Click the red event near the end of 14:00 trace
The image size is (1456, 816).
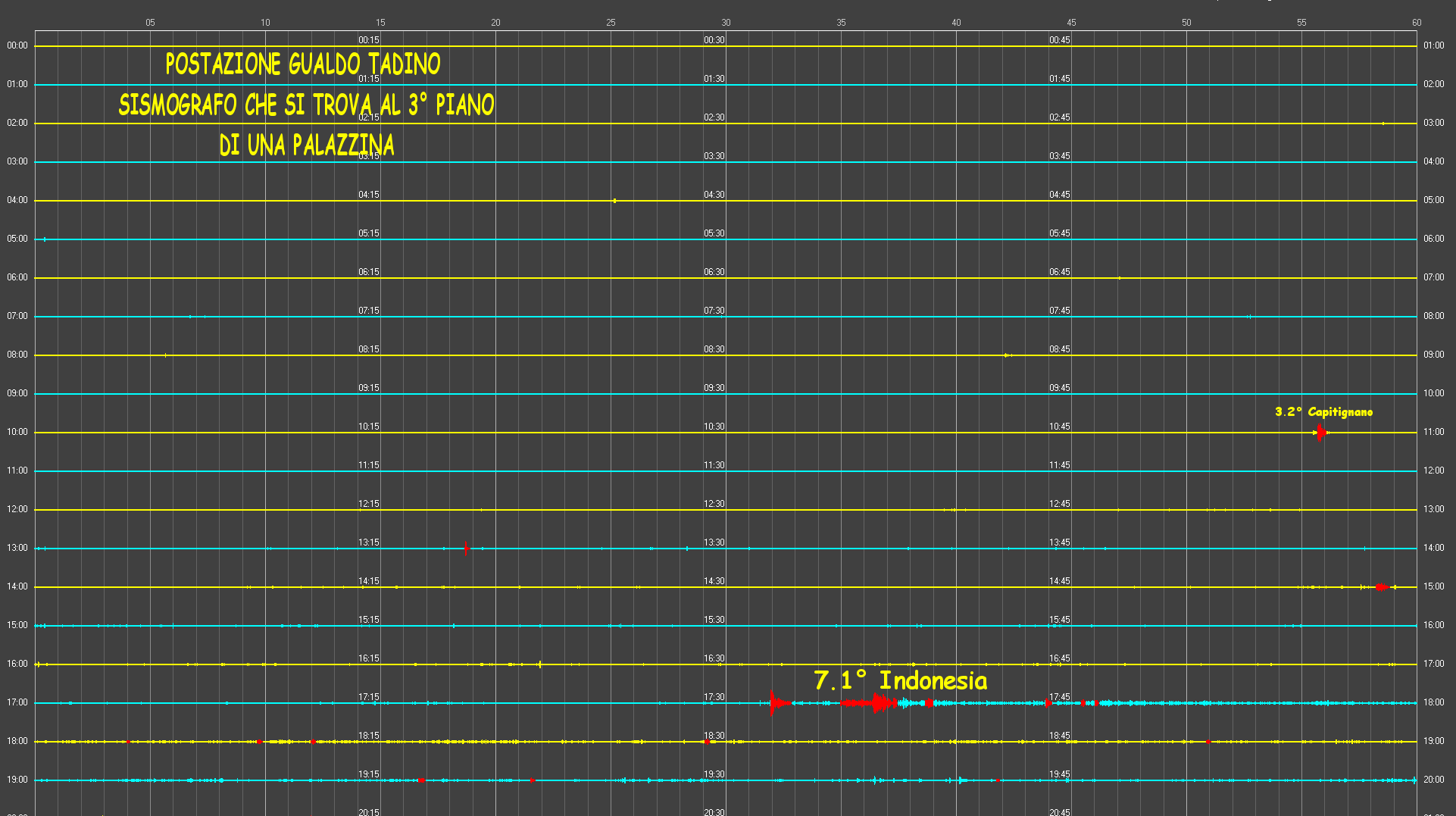coord(1382,586)
